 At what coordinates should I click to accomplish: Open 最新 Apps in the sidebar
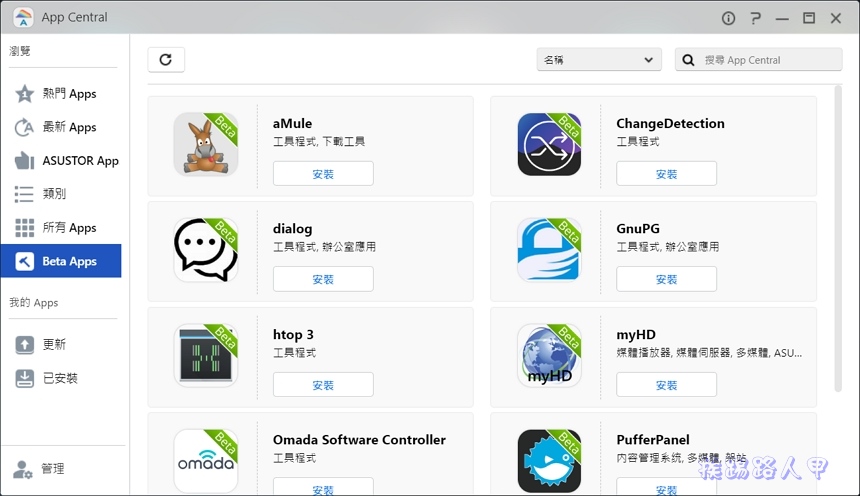tap(61, 127)
